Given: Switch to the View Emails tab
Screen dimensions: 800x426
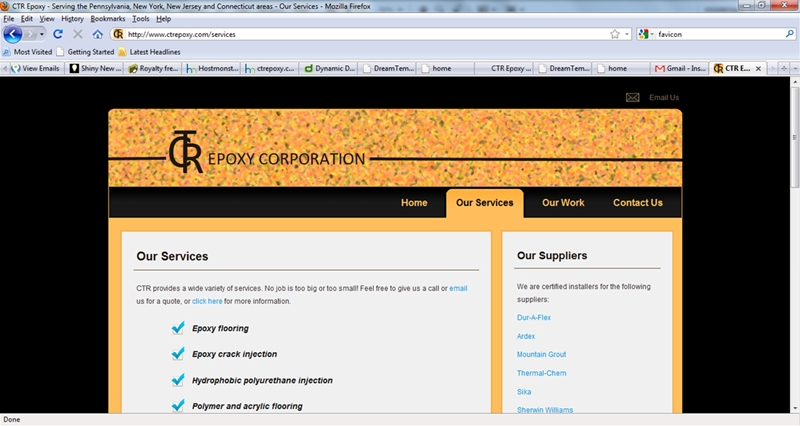Looking at the screenshot, I should point(36,68).
